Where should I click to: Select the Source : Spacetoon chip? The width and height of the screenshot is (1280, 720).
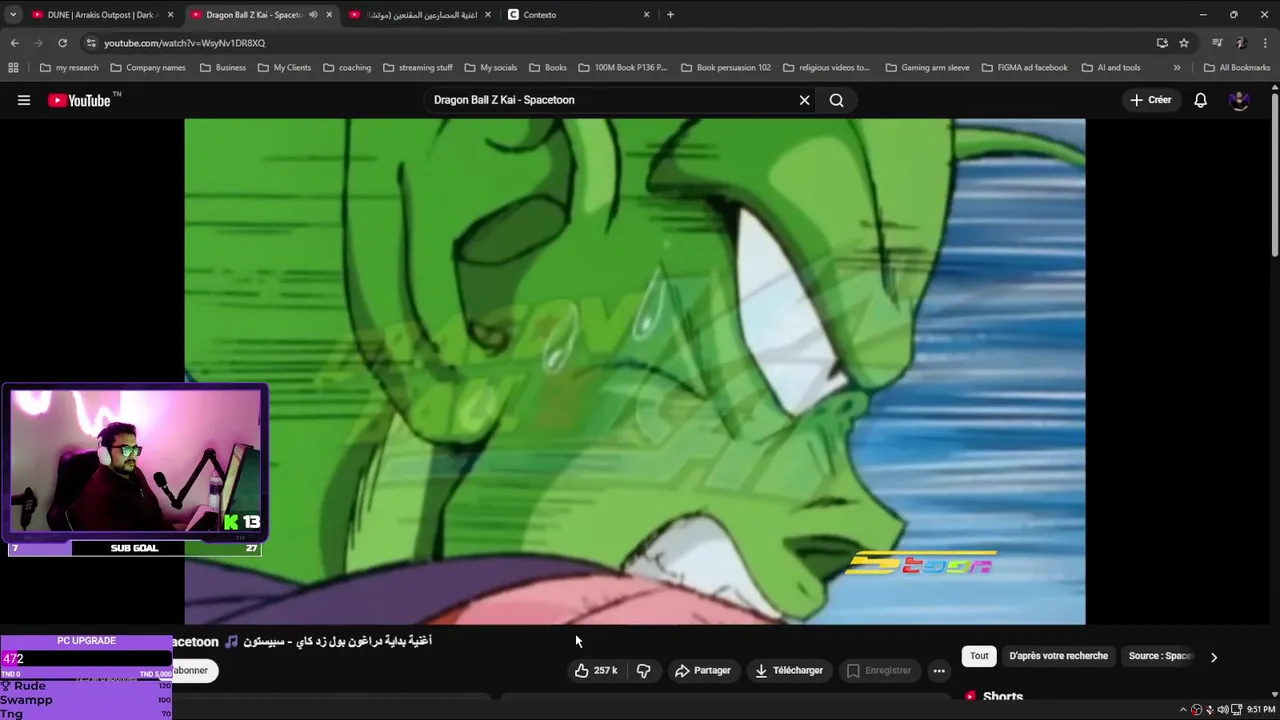click(x=1160, y=656)
